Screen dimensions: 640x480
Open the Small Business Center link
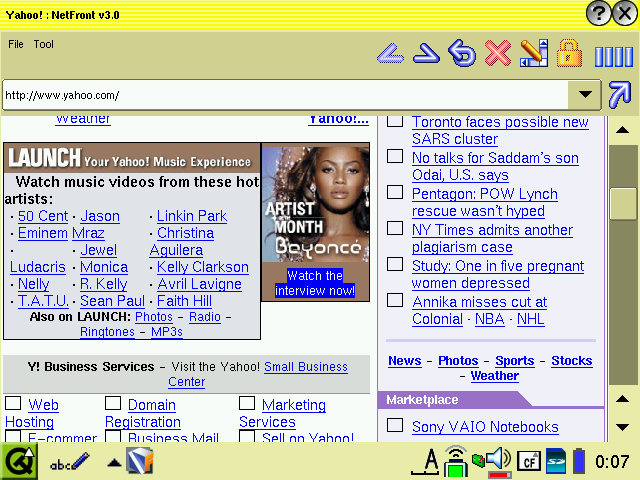(x=305, y=367)
